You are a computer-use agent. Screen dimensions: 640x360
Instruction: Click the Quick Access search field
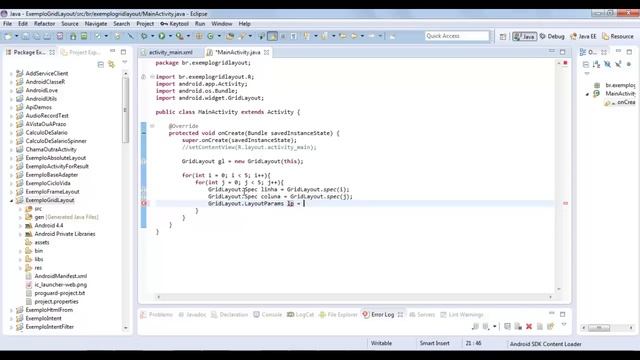457,36
